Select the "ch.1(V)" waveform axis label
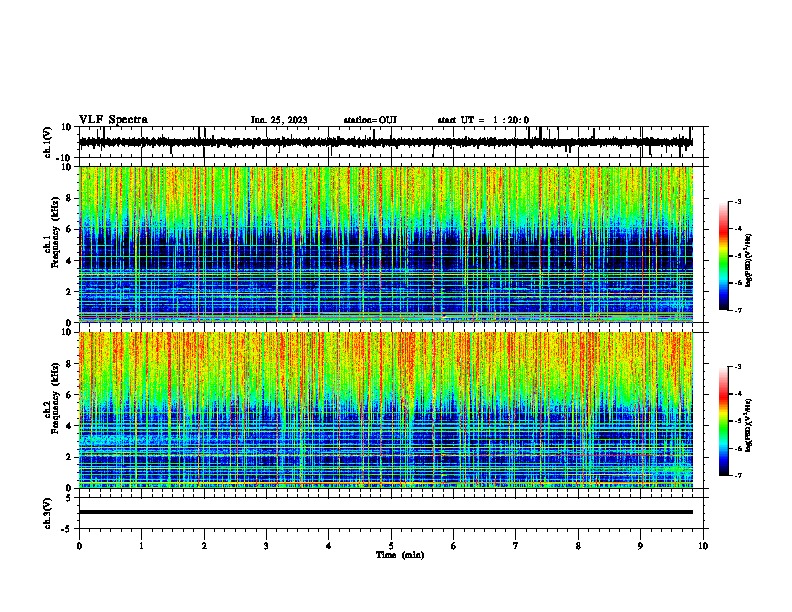The width and height of the screenshot is (792, 612). point(48,142)
